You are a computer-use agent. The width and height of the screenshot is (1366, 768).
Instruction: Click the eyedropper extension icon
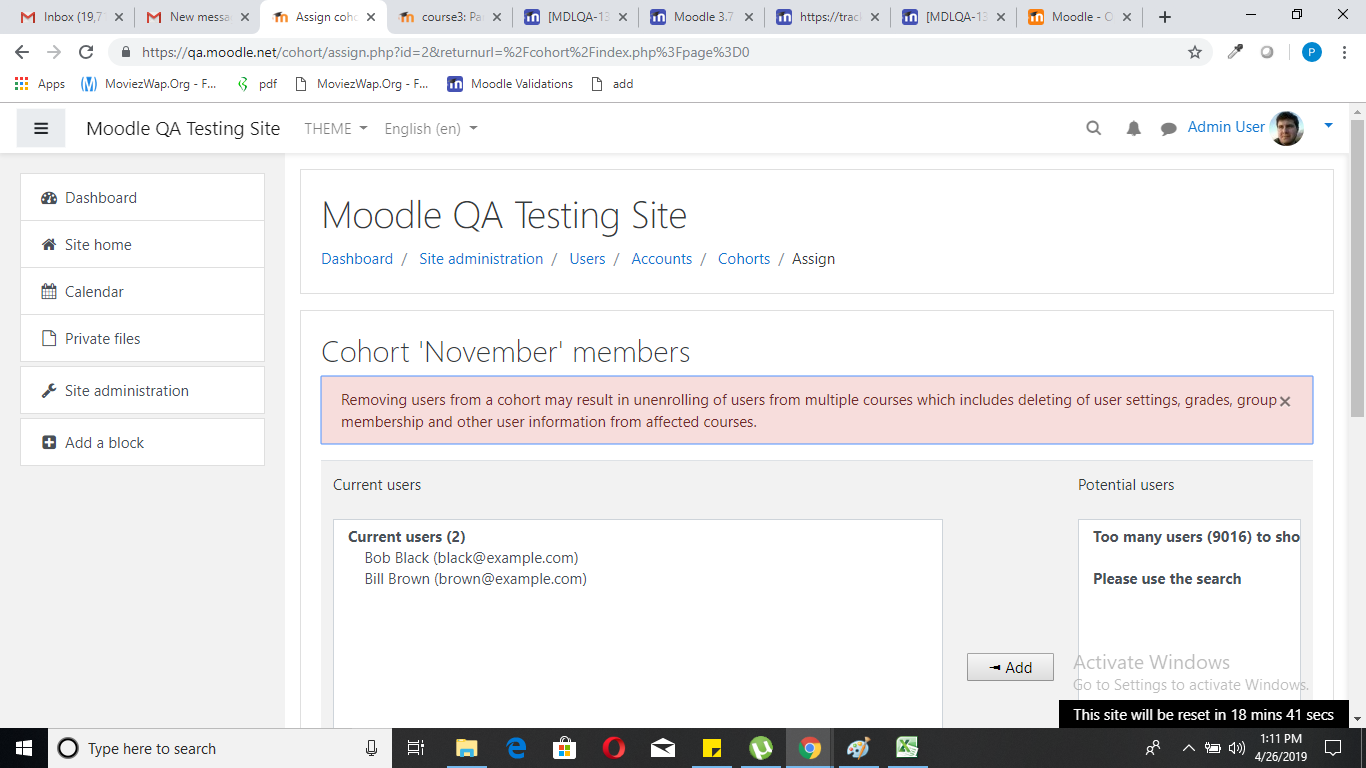coord(1235,52)
